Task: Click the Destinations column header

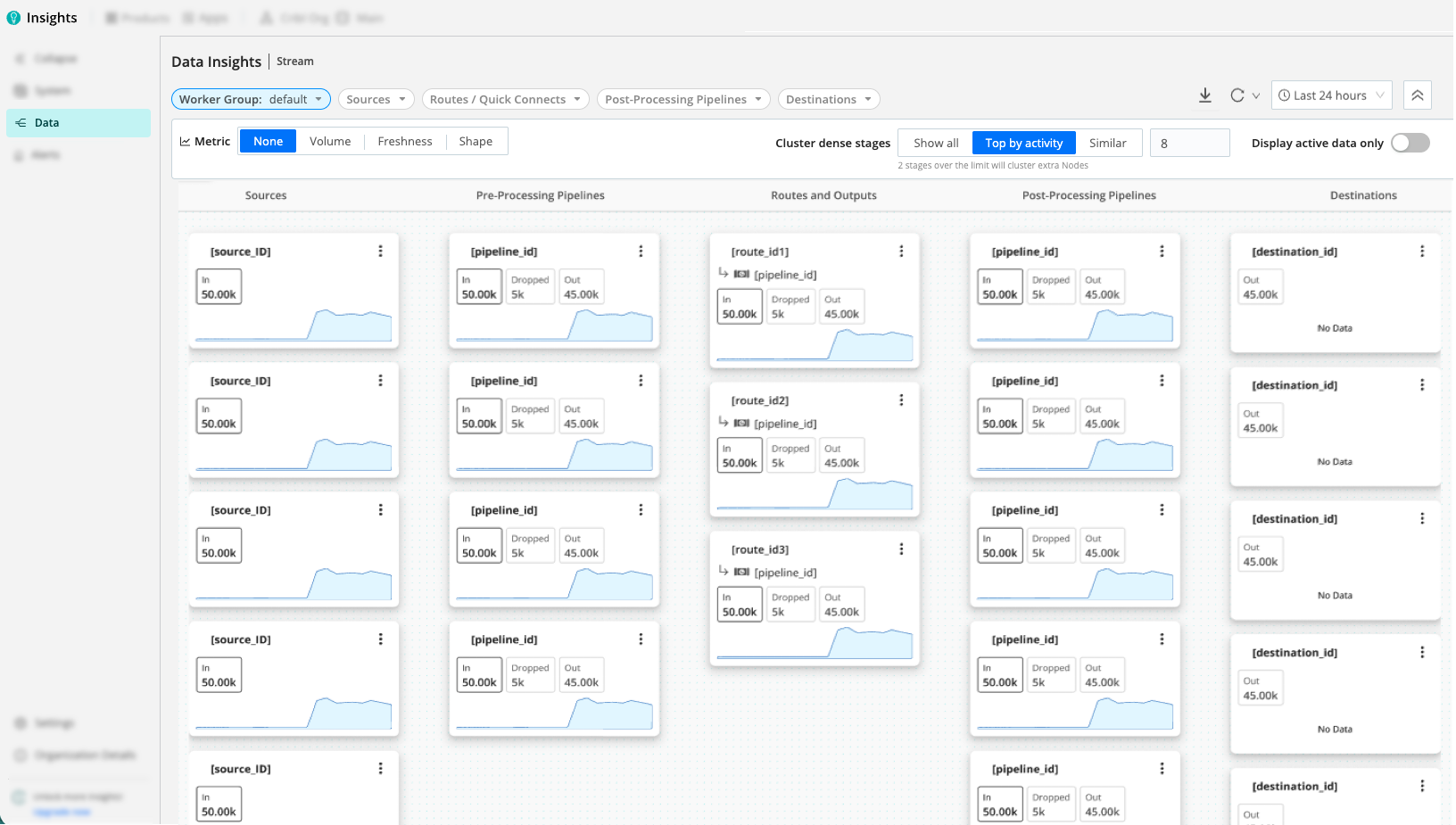Action: (x=1363, y=195)
